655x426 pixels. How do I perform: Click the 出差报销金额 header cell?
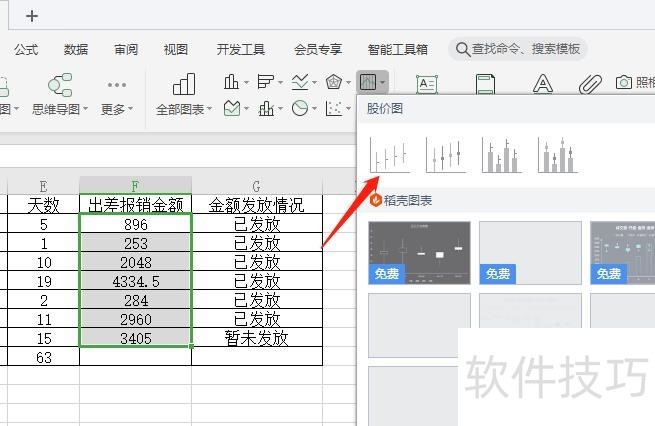tap(135, 204)
